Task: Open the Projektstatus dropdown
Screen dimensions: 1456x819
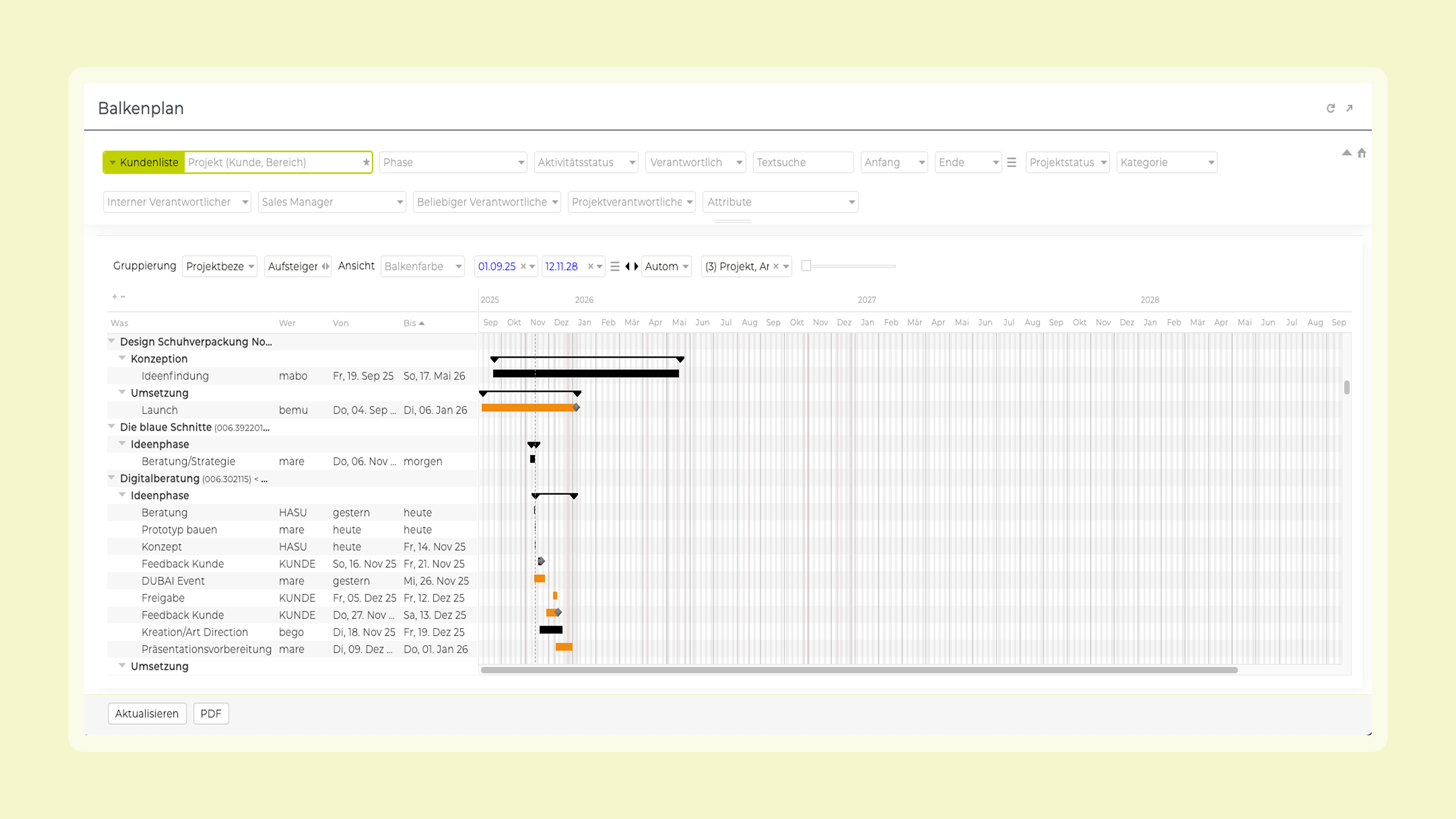Action: (1067, 162)
